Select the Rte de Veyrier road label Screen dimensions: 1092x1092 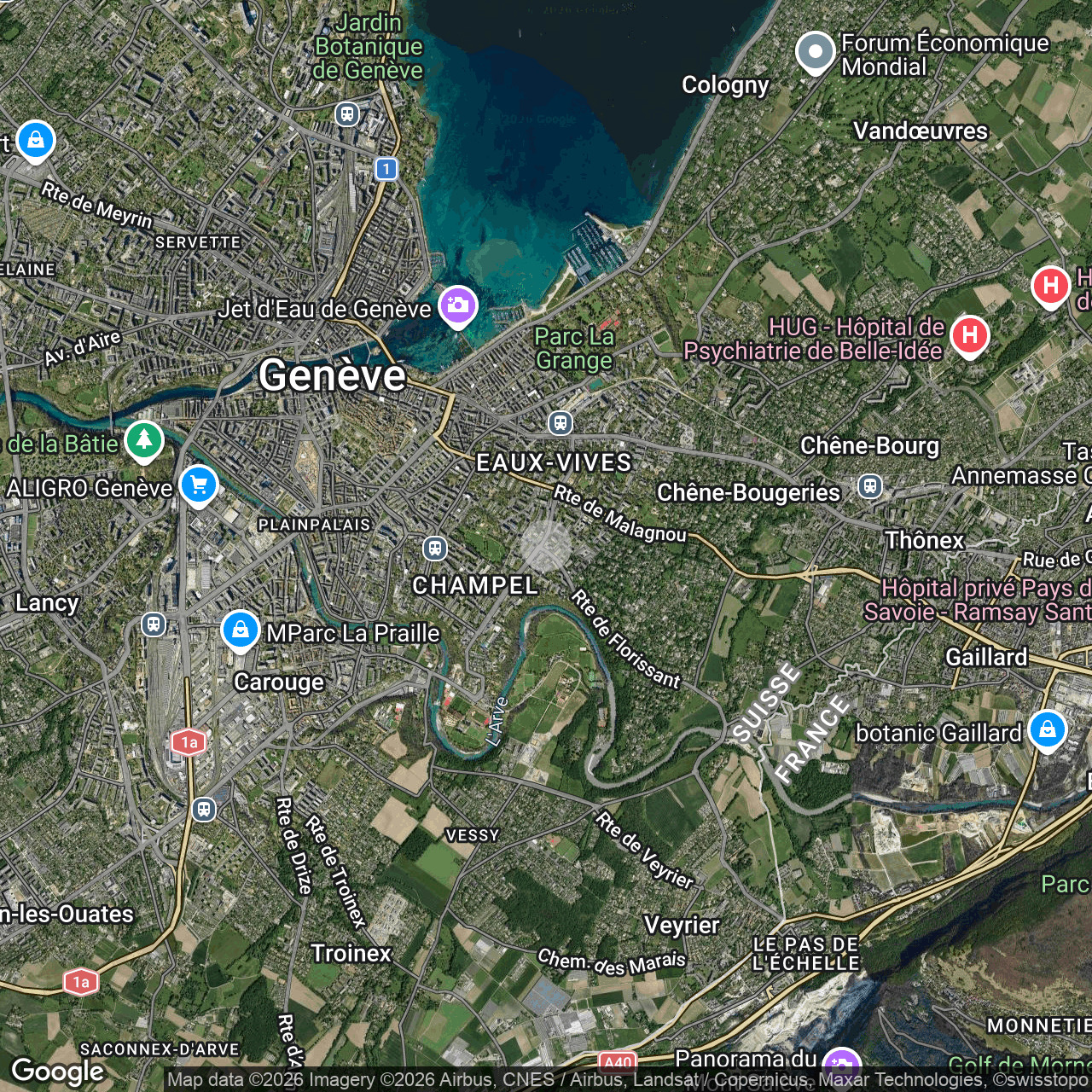(645, 850)
